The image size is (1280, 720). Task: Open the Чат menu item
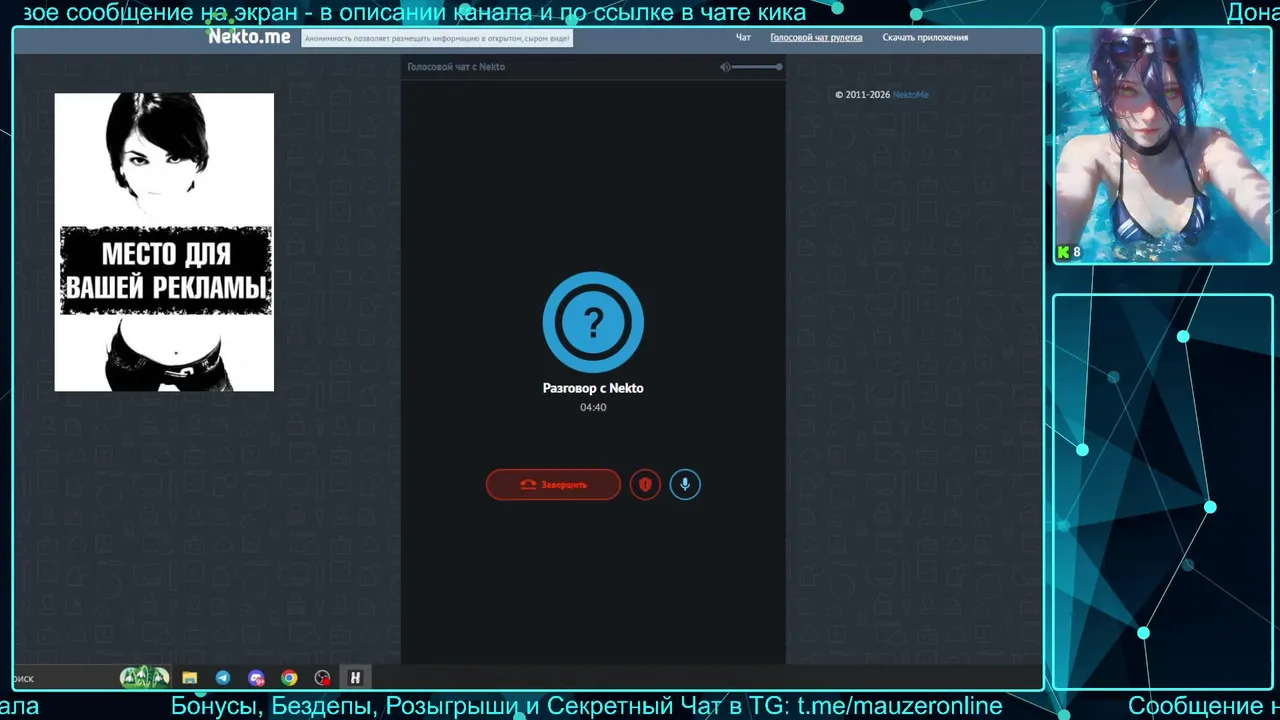[x=743, y=37]
